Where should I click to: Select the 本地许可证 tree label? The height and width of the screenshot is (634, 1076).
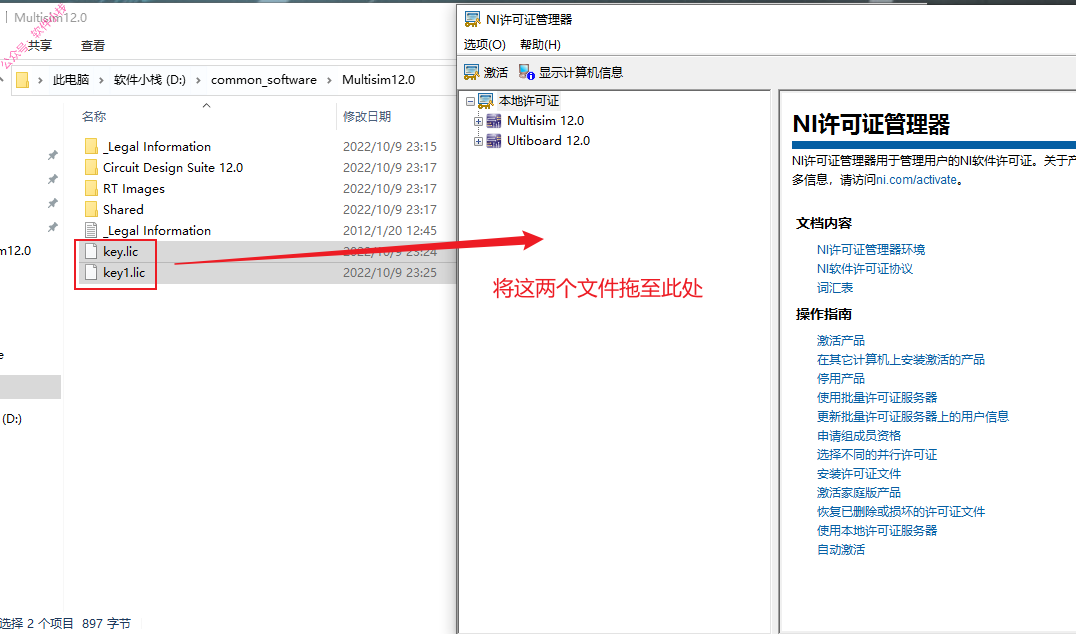[528, 101]
